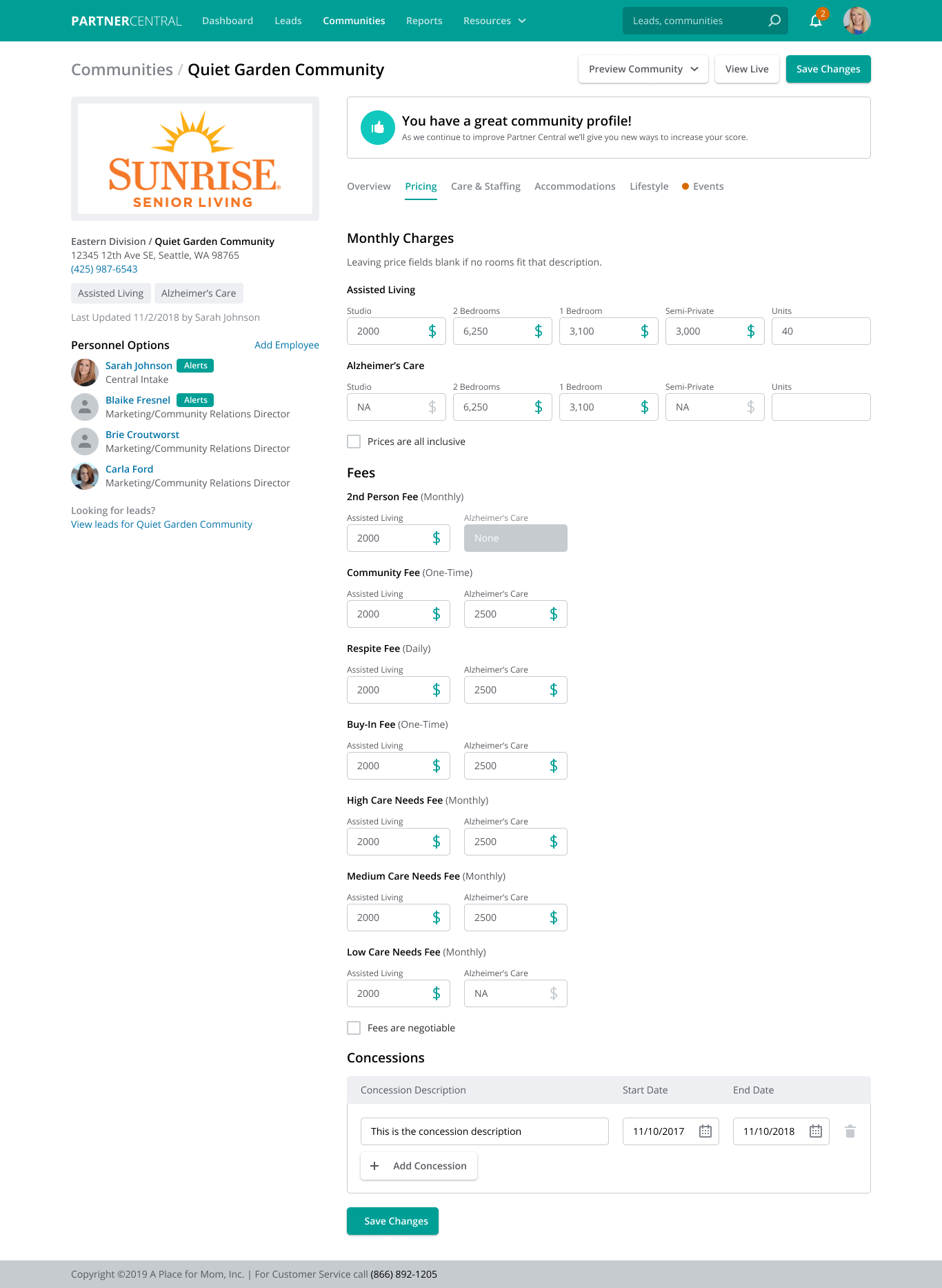
Task: Click the Assisted Living Units field
Action: 821,331
